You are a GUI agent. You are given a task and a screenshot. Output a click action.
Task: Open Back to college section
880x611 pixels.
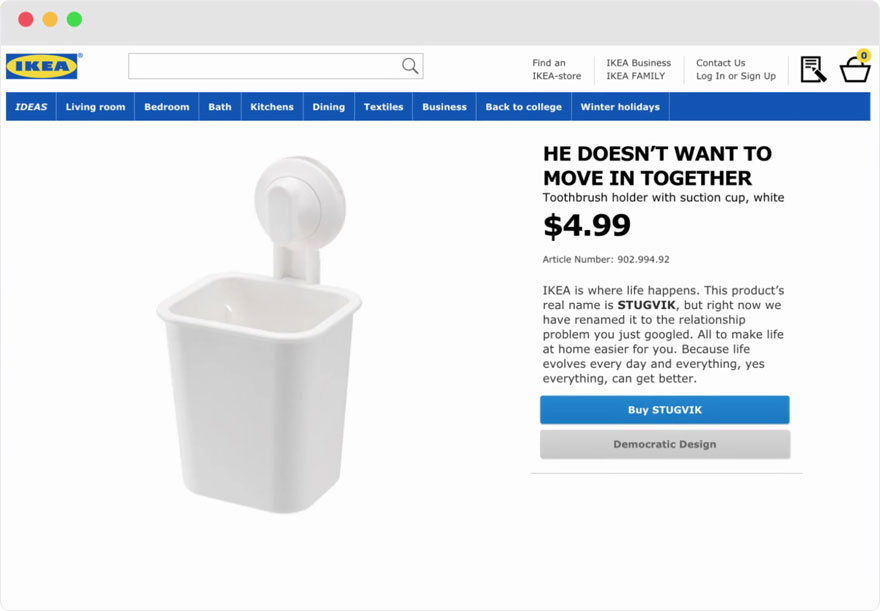[524, 107]
